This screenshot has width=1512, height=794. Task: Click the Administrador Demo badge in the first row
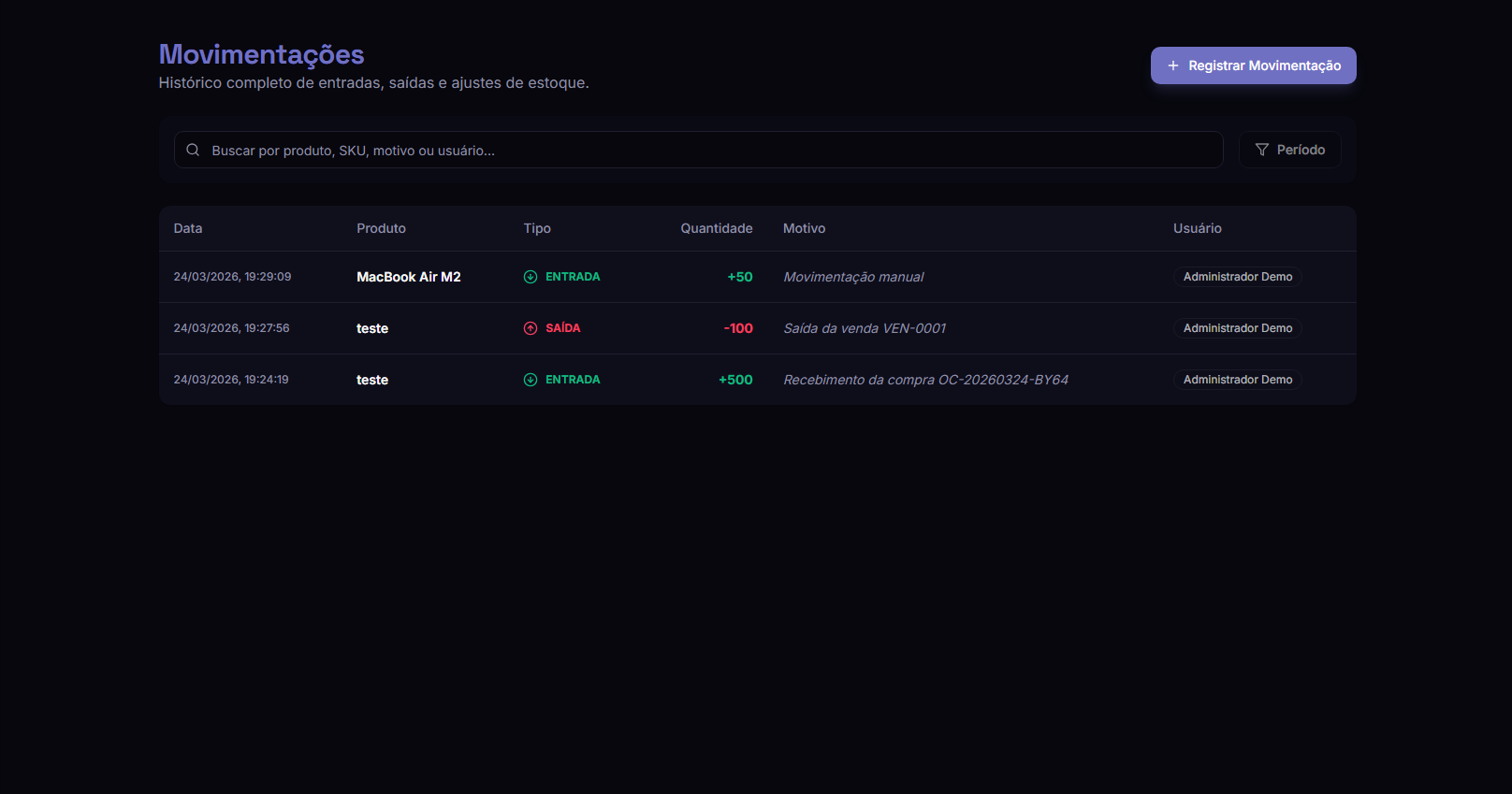1237,277
